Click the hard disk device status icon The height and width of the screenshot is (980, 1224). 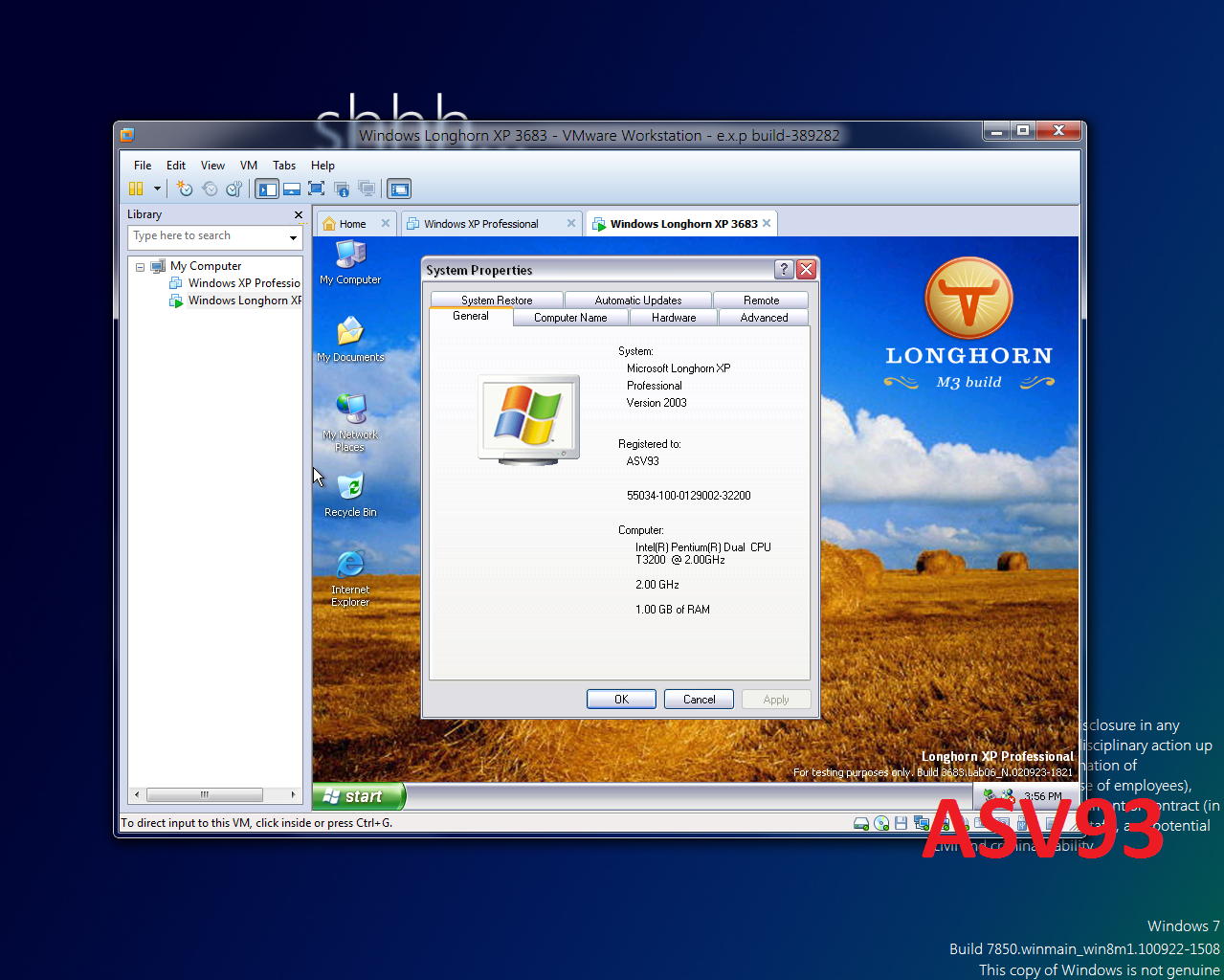pos(861,823)
